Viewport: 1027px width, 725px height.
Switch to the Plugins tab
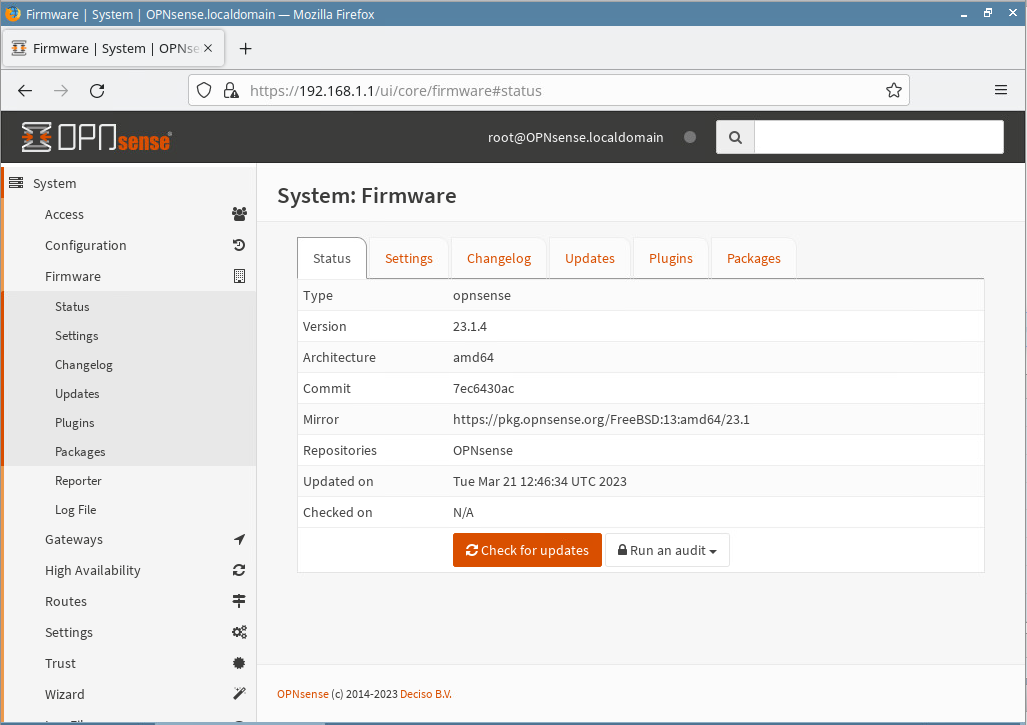670,258
